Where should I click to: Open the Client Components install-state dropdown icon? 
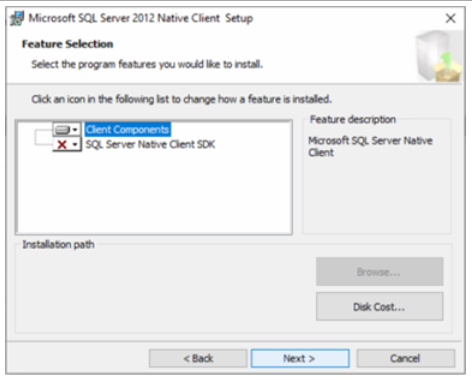click(x=67, y=130)
